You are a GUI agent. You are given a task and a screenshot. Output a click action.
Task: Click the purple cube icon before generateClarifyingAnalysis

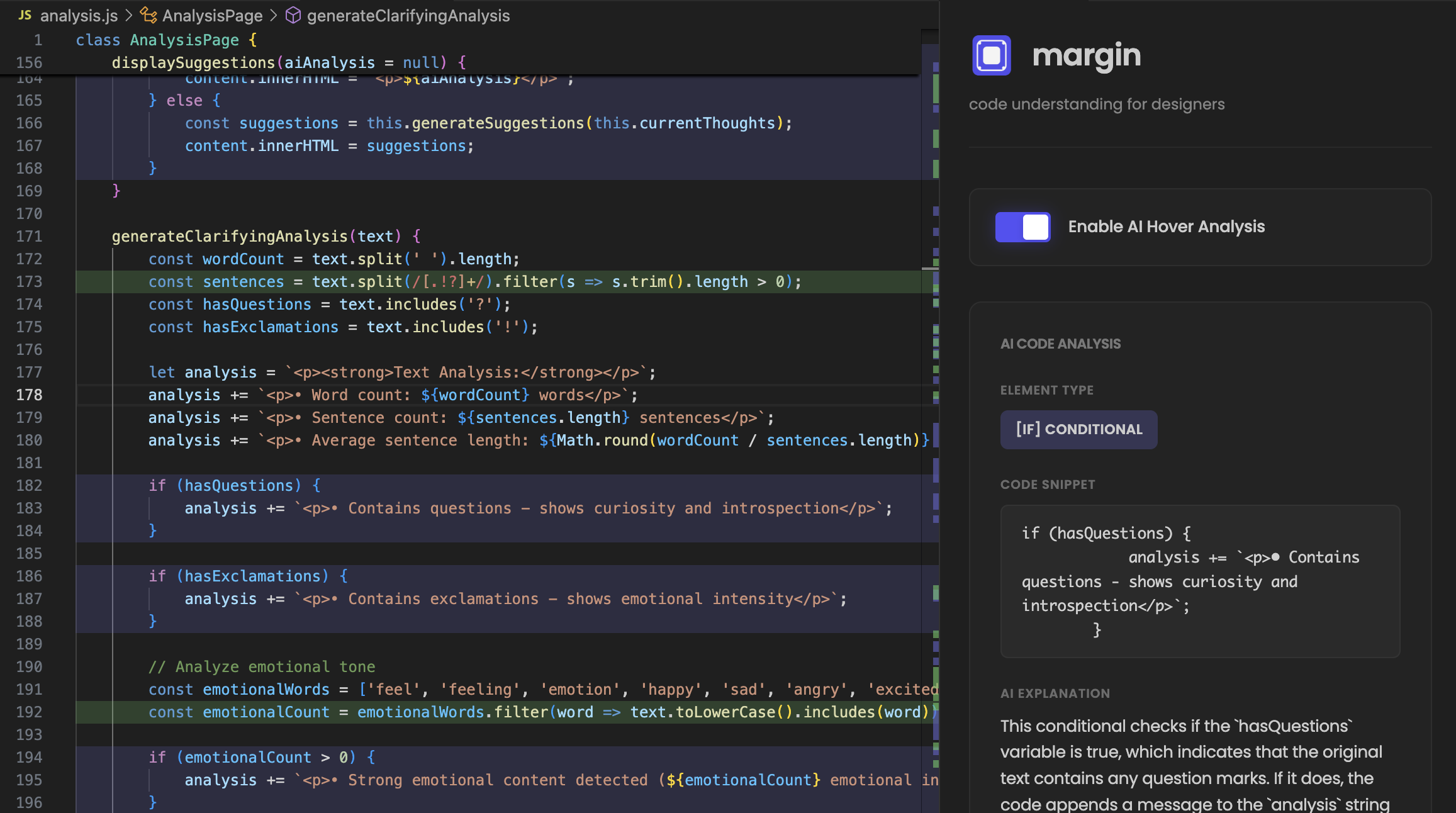293,15
